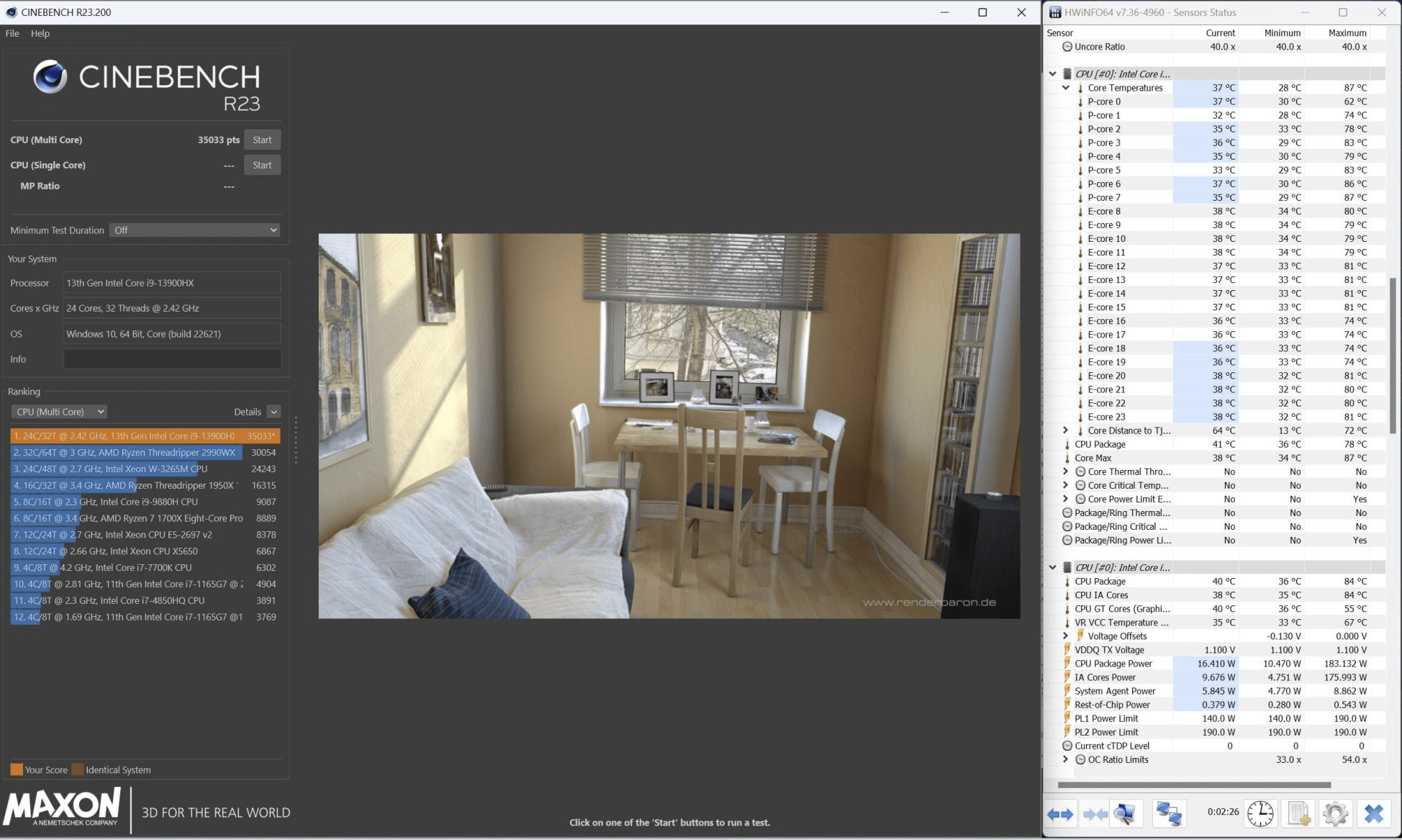Open the Help menu in Cinebench
Image resolution: width=1402 pixels, height=840 pixels.
[x=40, y=33]
